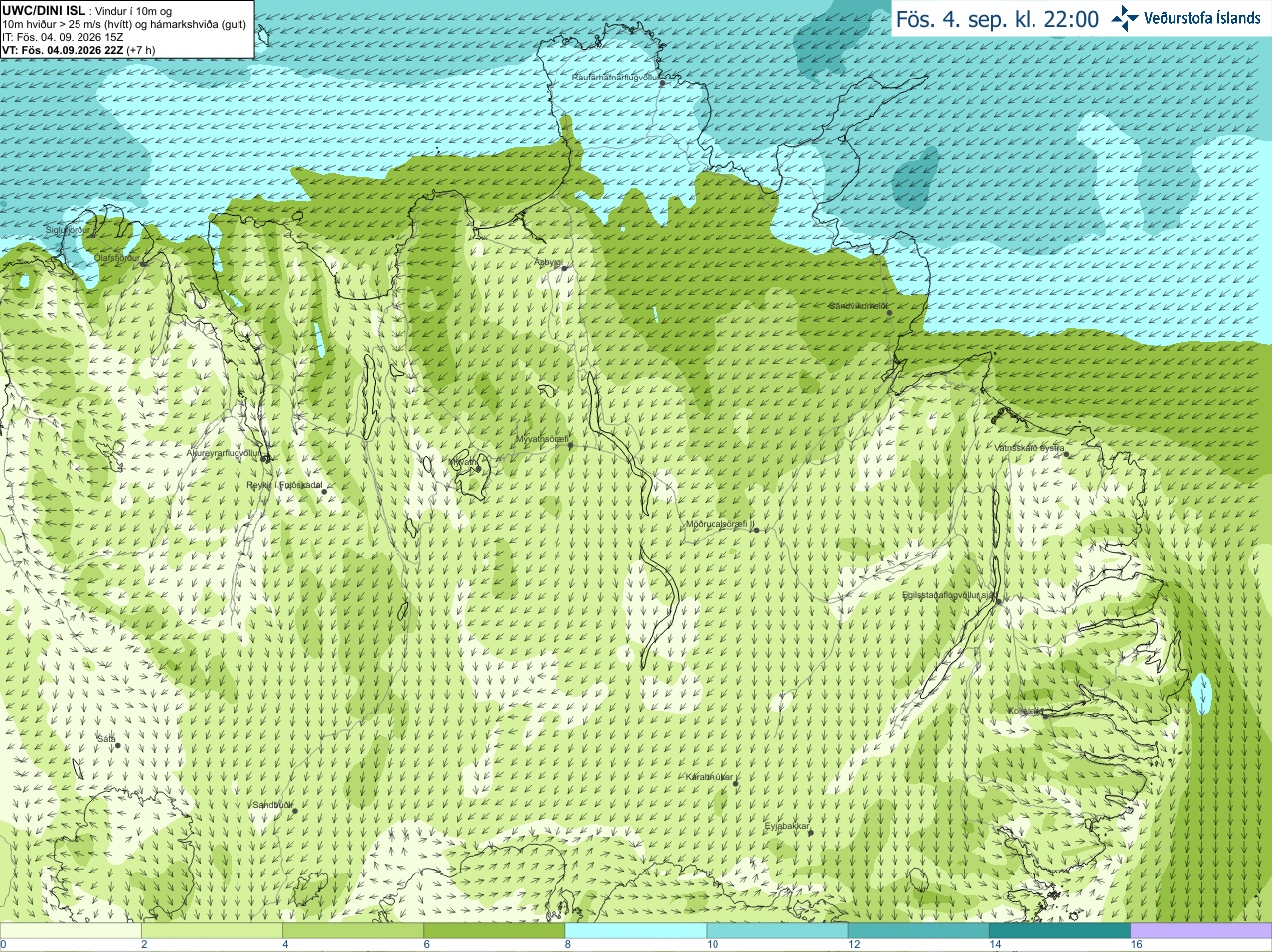This screenshot has width=1272, height=952.
Task: Click the UWC/DINI ISL title text
Action: (43, 10)
